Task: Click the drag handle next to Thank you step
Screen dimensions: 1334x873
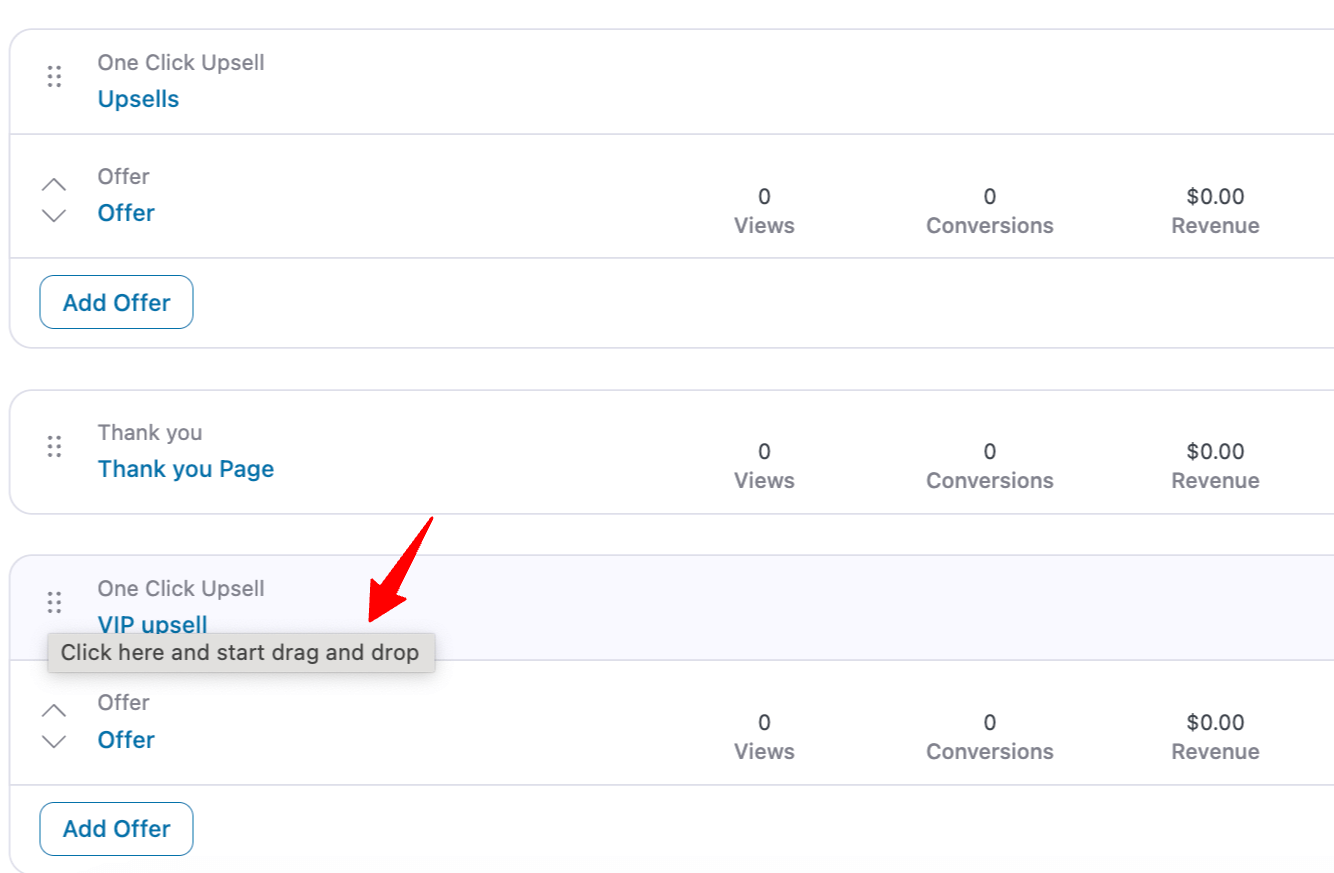Action: point(54,446)
